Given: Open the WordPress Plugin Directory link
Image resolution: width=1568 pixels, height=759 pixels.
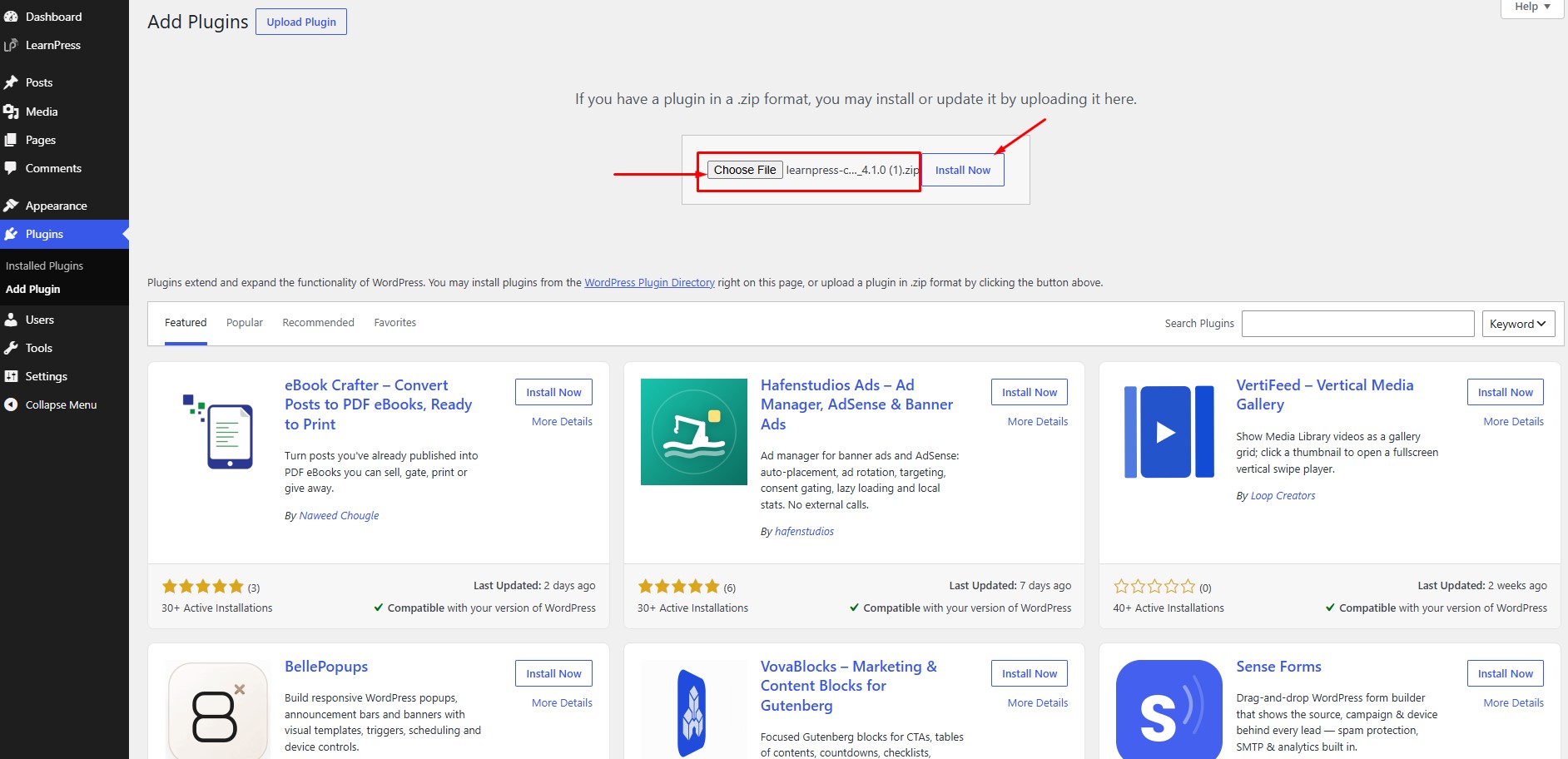Looking at the screenshot, I should coord(649,283).
